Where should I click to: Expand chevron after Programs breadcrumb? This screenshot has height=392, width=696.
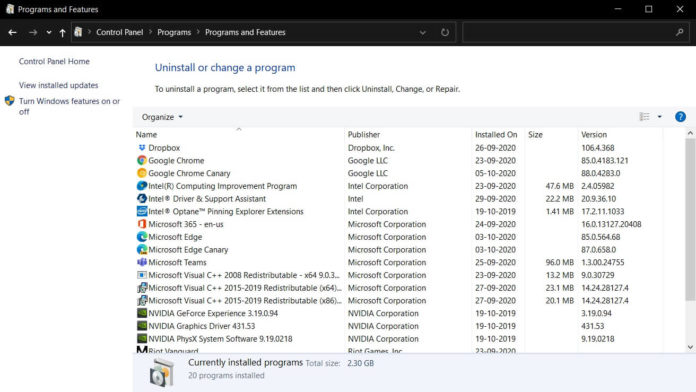(x=198, y=32)
